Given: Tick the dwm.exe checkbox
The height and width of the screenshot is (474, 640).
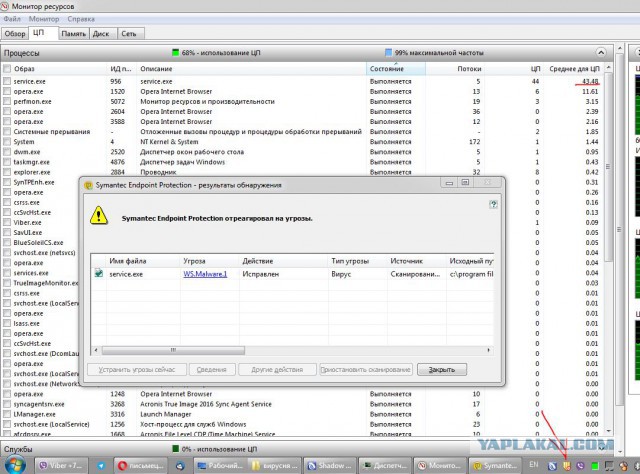Looking at the screenshot, I should [x=7, y=152].
